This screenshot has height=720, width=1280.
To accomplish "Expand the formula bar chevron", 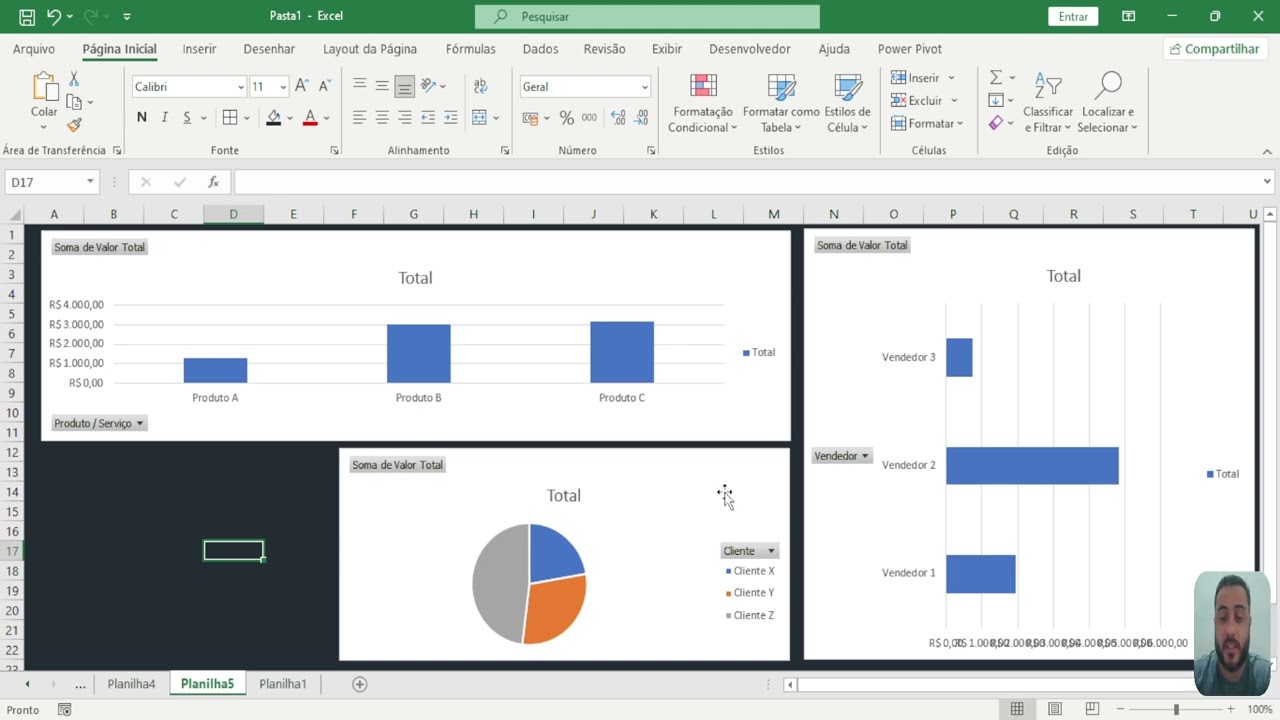I will click(x=1267, y=182).
